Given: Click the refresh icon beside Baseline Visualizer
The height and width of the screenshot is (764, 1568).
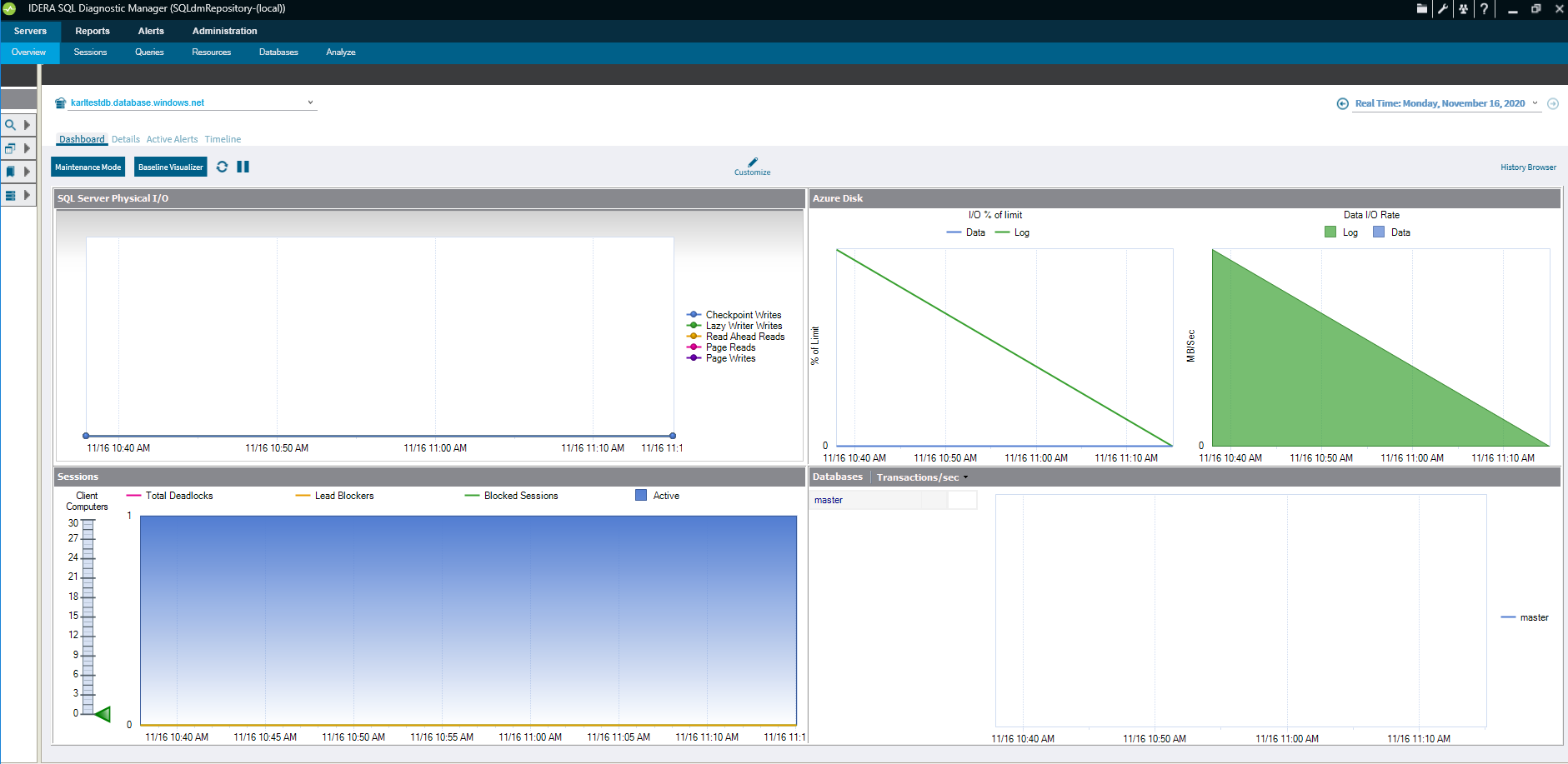Looking at the screenshot, I should pos(222,167).
